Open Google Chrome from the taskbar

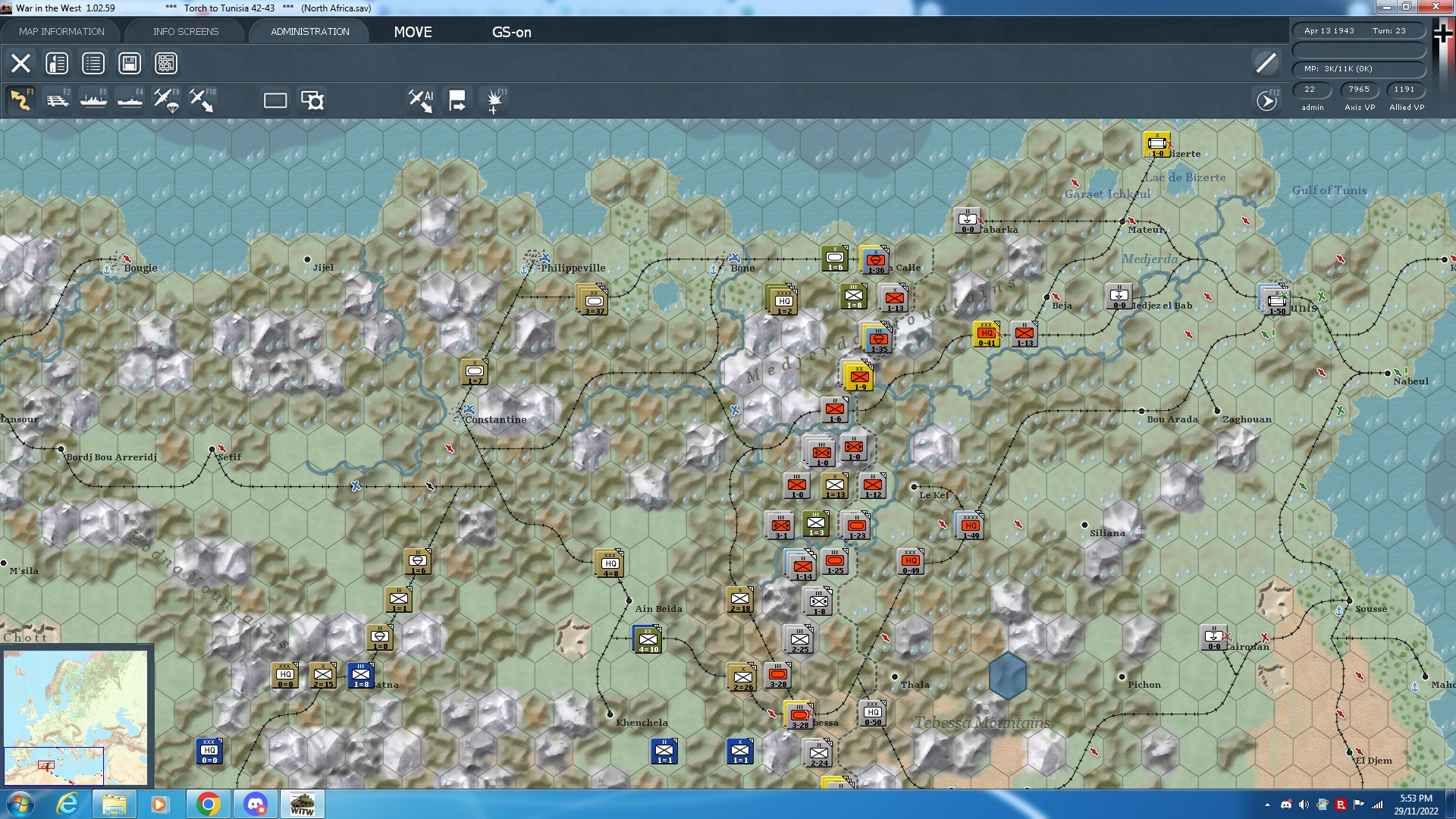click(209, 804)
